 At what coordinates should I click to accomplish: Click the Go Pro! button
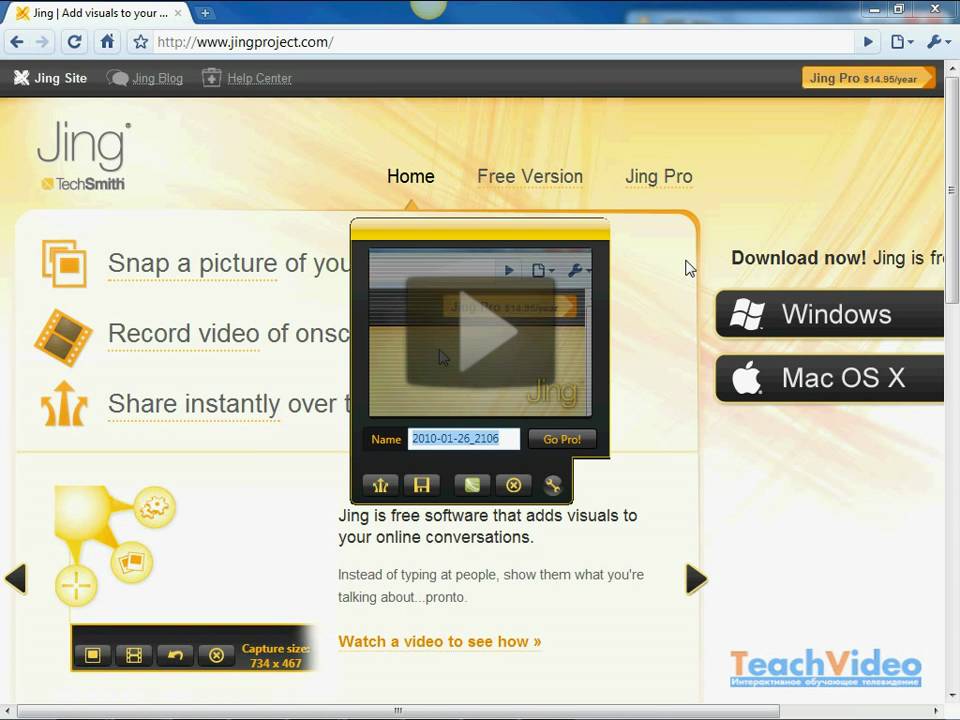point(561,439)
